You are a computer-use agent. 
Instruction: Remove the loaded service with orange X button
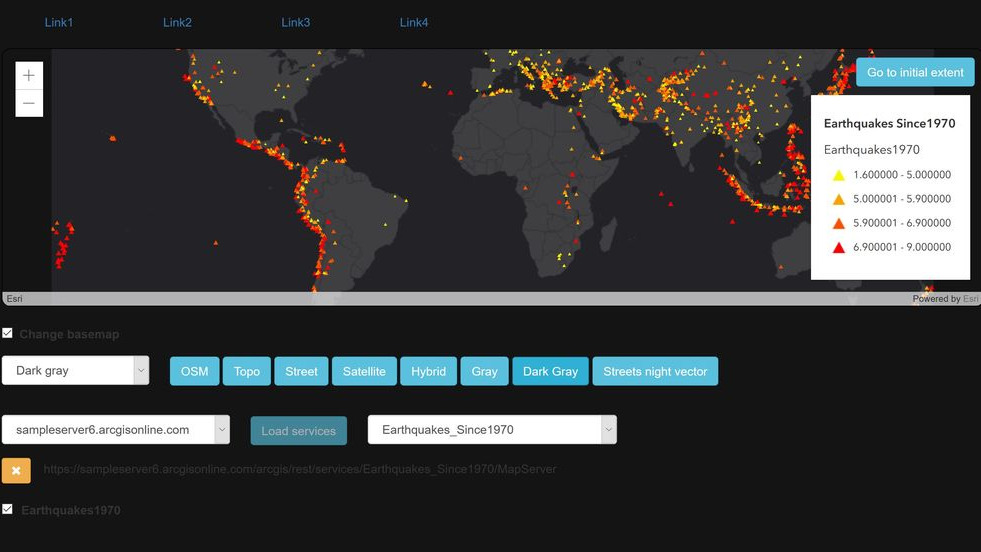point(16,471)
